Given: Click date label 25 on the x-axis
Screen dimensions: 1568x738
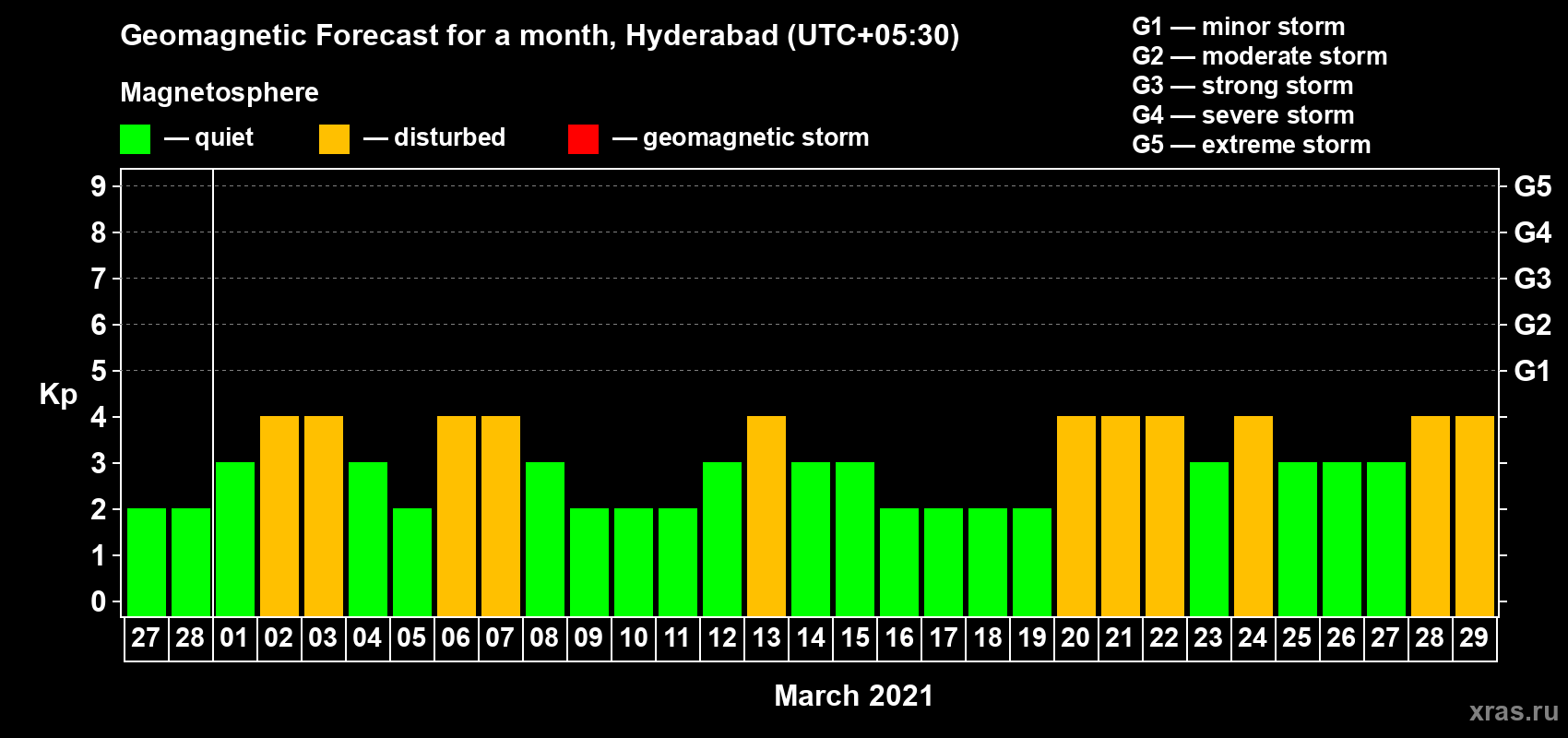Looking at the screenshot, I should tap(1297, 637).
